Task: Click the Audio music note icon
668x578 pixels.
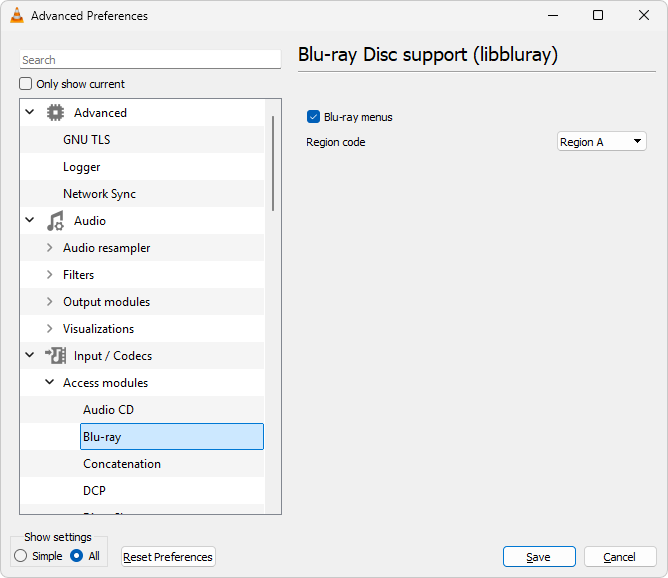Action: point(56,221)
